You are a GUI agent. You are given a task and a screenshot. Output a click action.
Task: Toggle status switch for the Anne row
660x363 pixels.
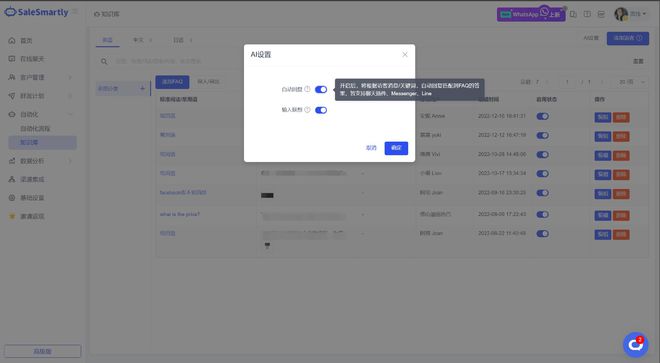pos(543,116)
